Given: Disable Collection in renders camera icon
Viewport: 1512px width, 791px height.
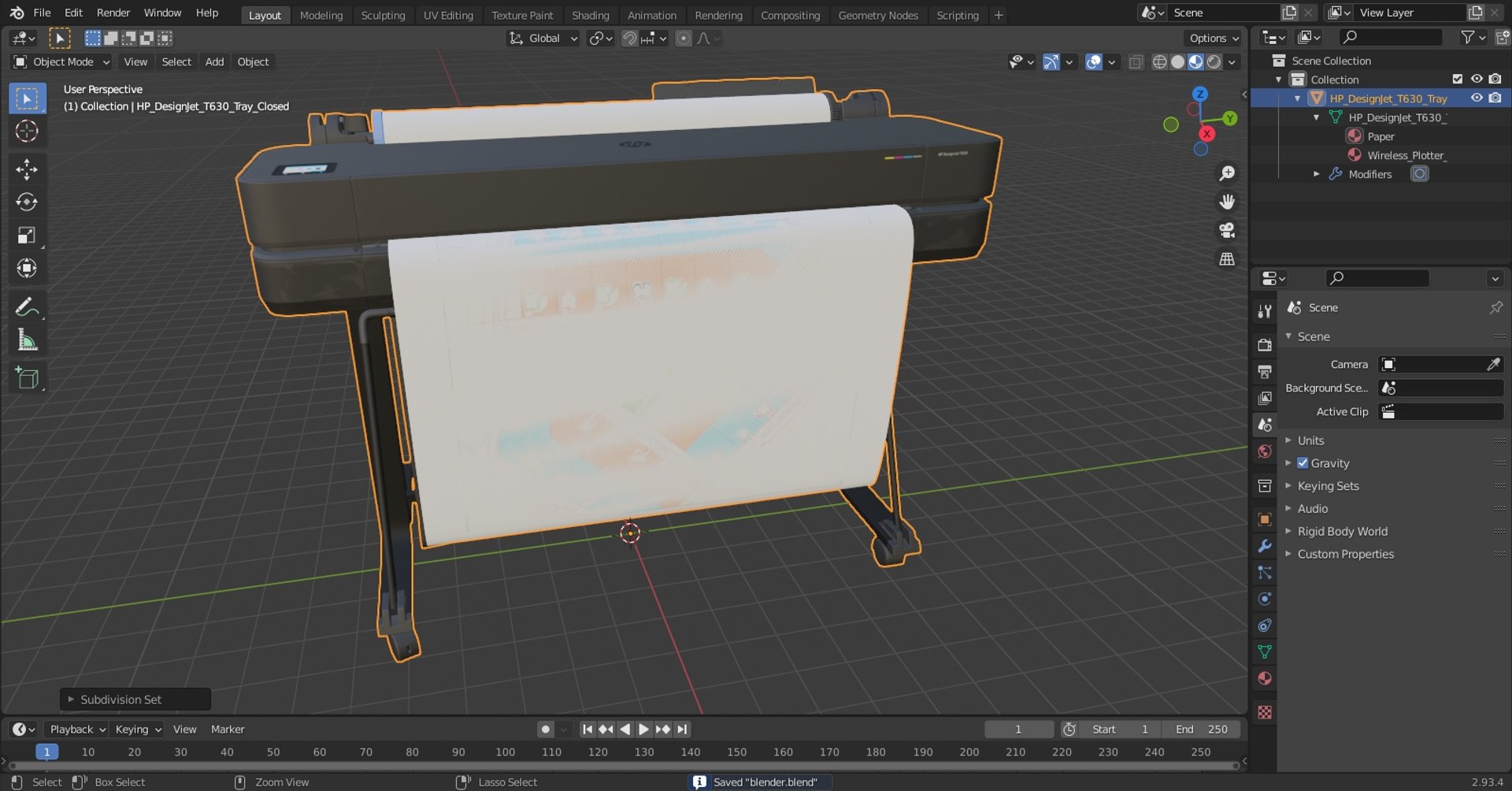Looking at the screenshot, I should 1495,79.
